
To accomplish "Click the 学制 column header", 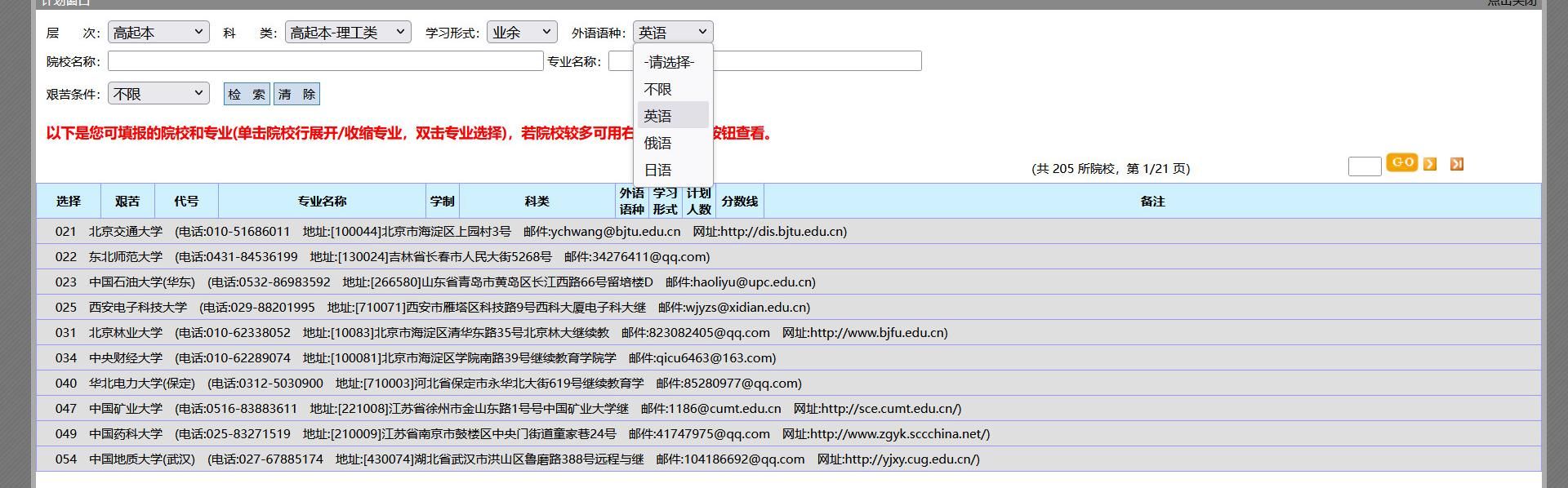I will [x=443, y=201].
